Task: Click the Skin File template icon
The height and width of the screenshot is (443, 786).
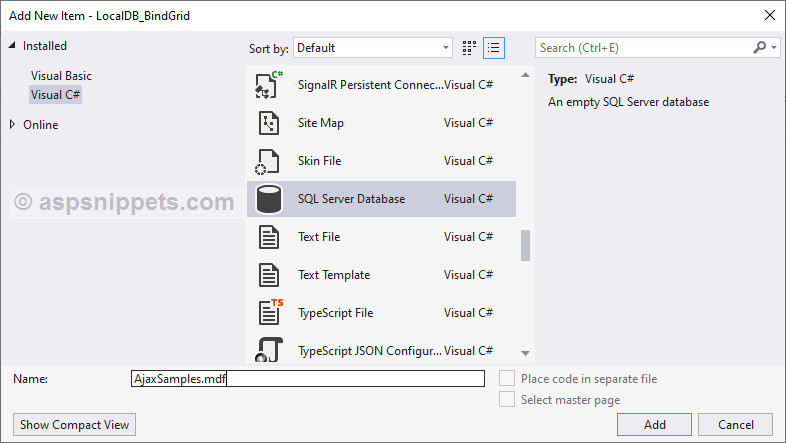Action: [267, 161]
